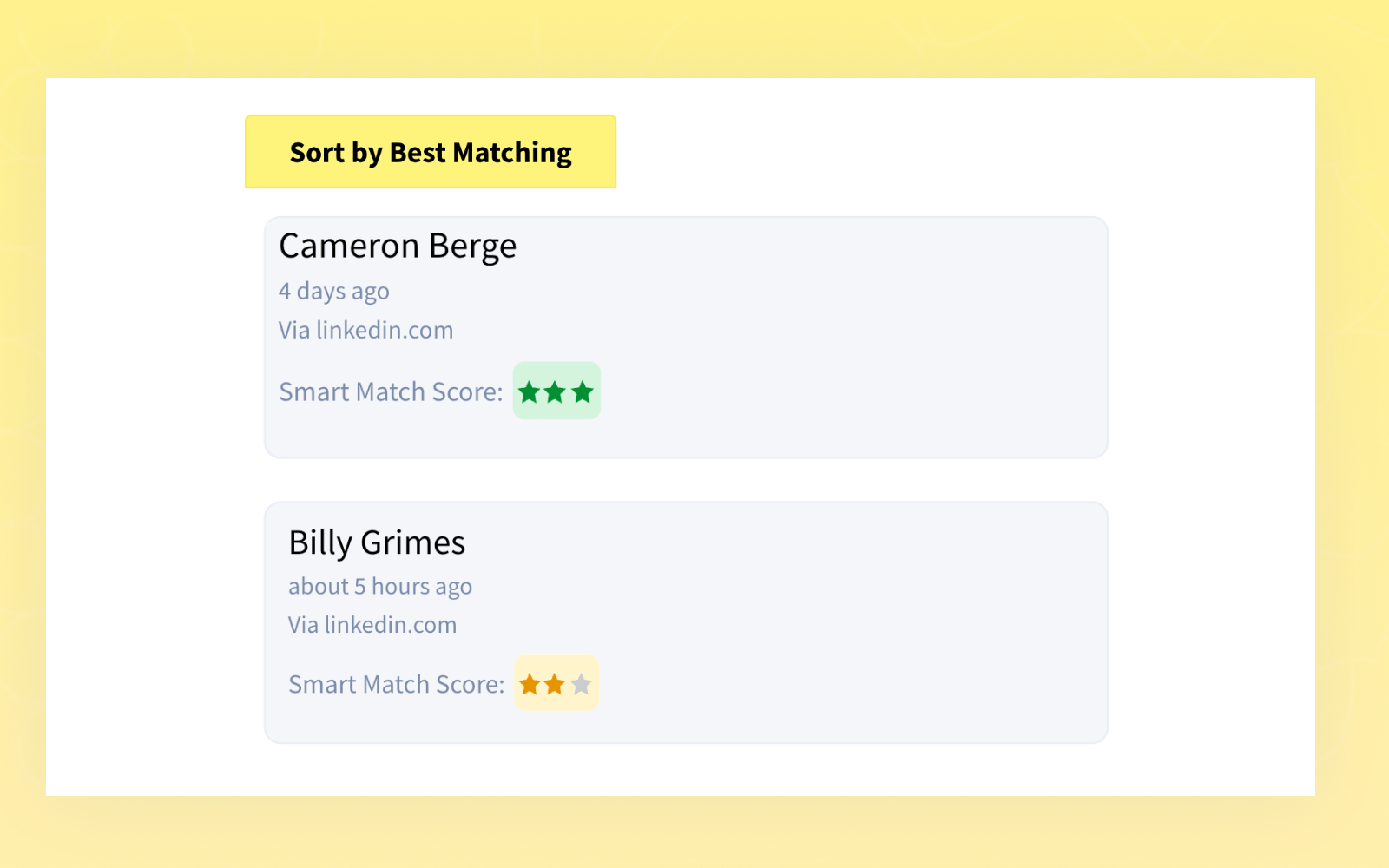
Task: Open Cameron Berge's candidate profile
Action: tap(398, 246)
